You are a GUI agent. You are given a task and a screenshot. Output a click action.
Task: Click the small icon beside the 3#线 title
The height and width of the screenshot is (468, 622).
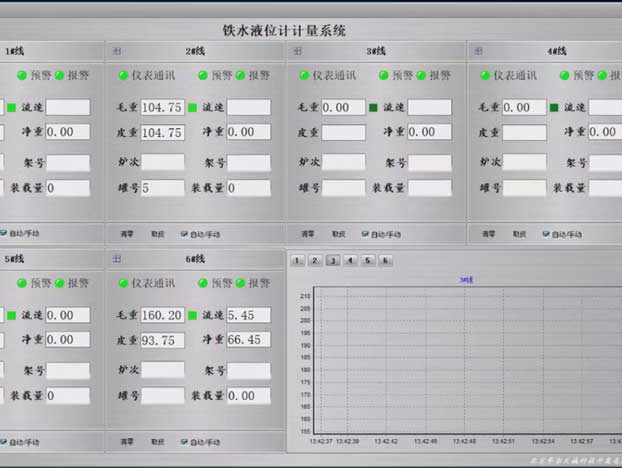(x=297, y=51)
